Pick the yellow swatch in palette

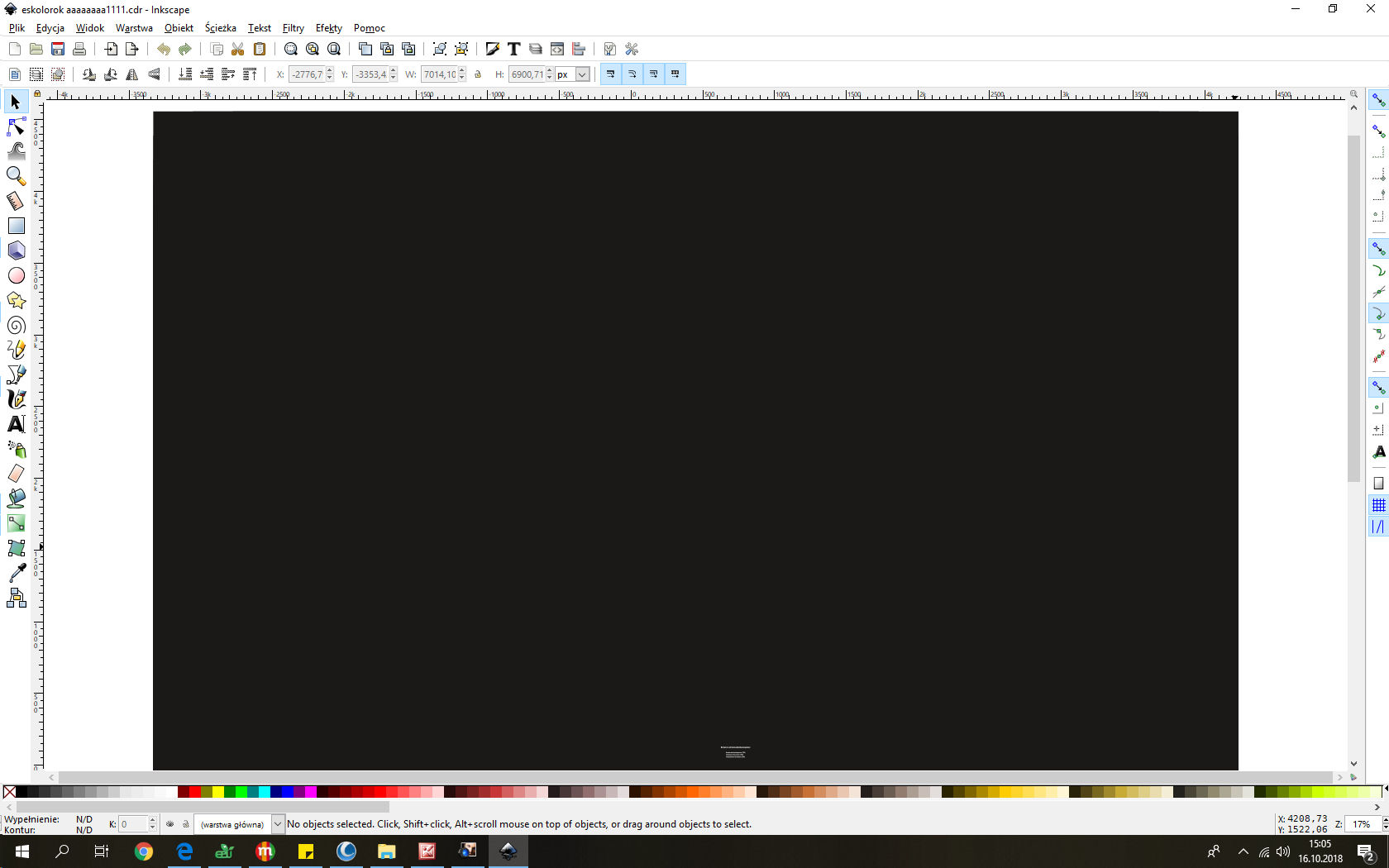tap(218, 792)
